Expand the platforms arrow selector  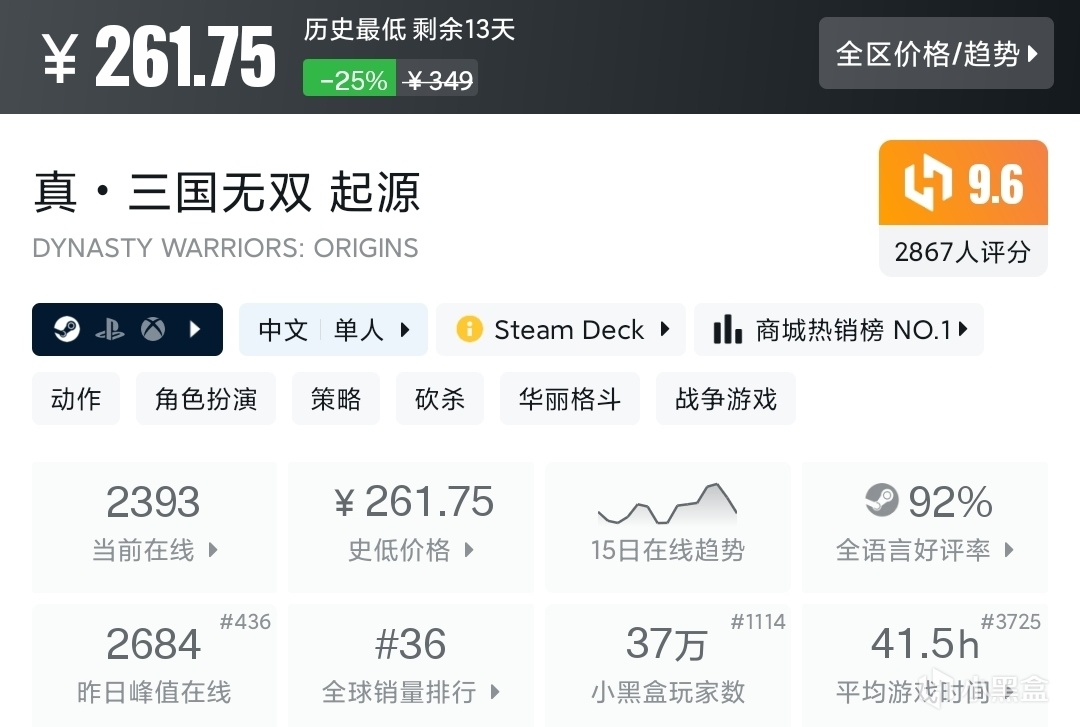(x=196, y=329)
